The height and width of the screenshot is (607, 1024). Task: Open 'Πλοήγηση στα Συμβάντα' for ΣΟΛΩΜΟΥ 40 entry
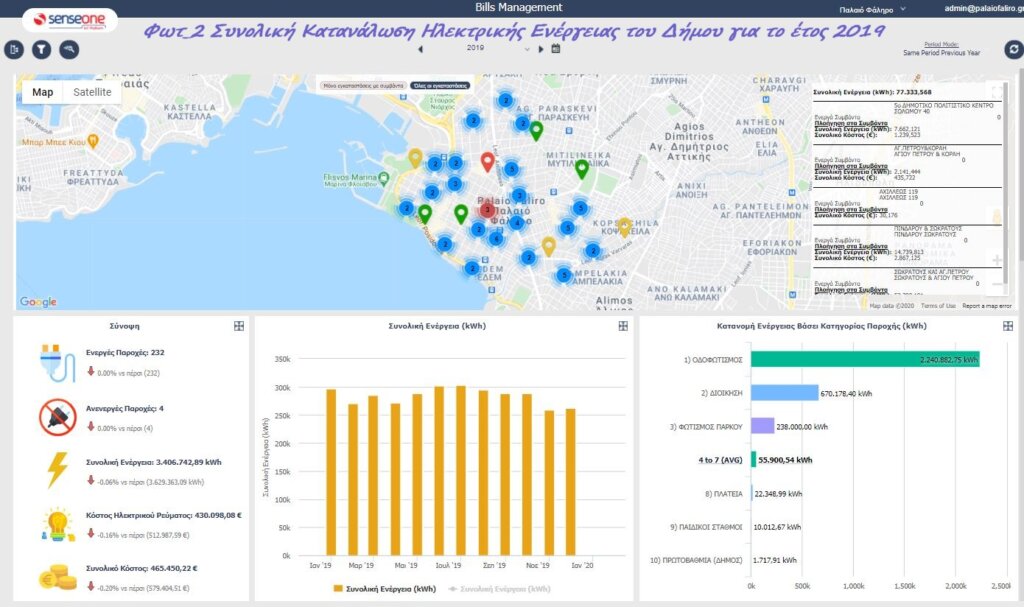[x=851, y=123]
